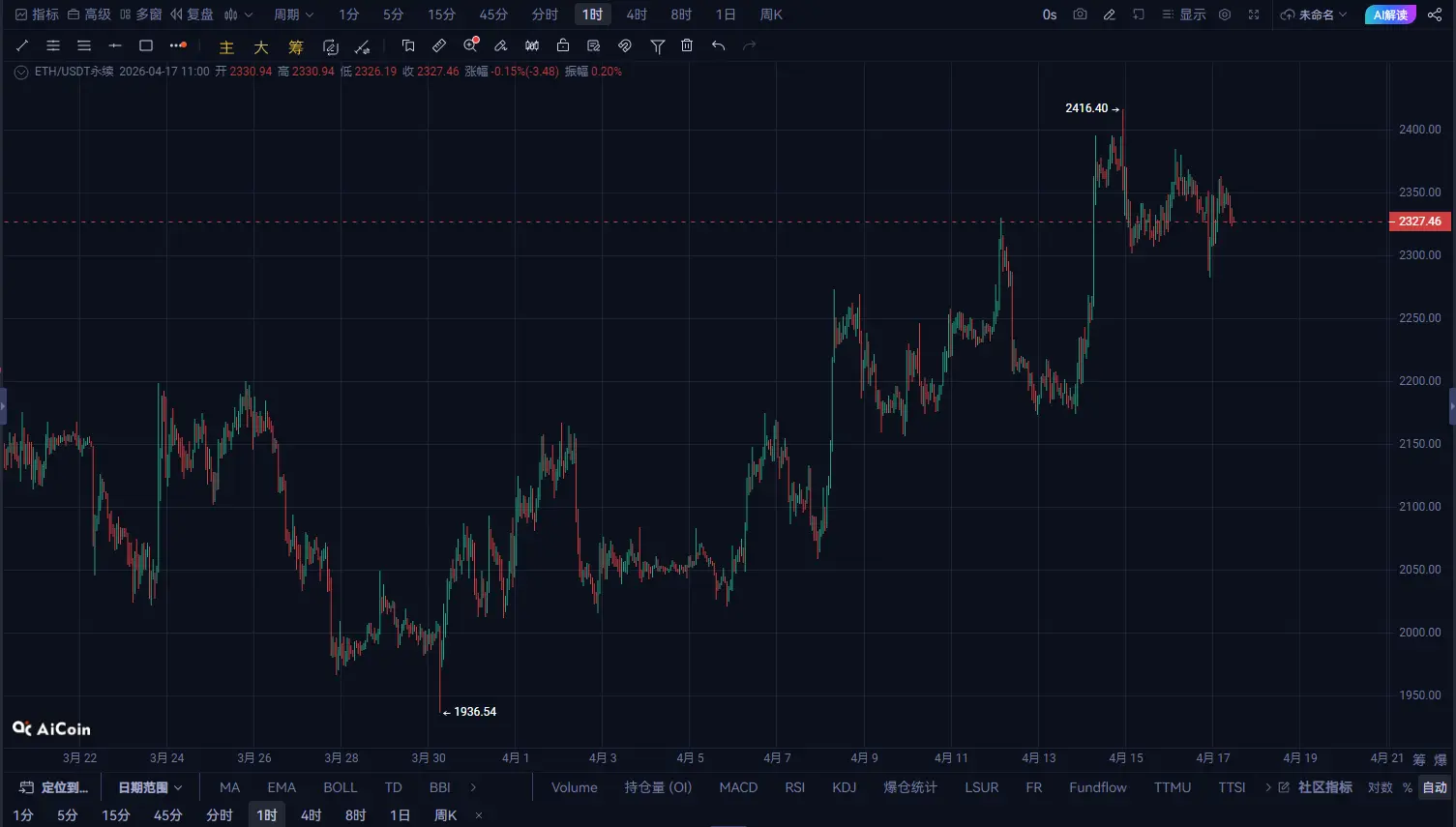
Task: Open the 显示 display options menu
Action: coord(1184,15)
